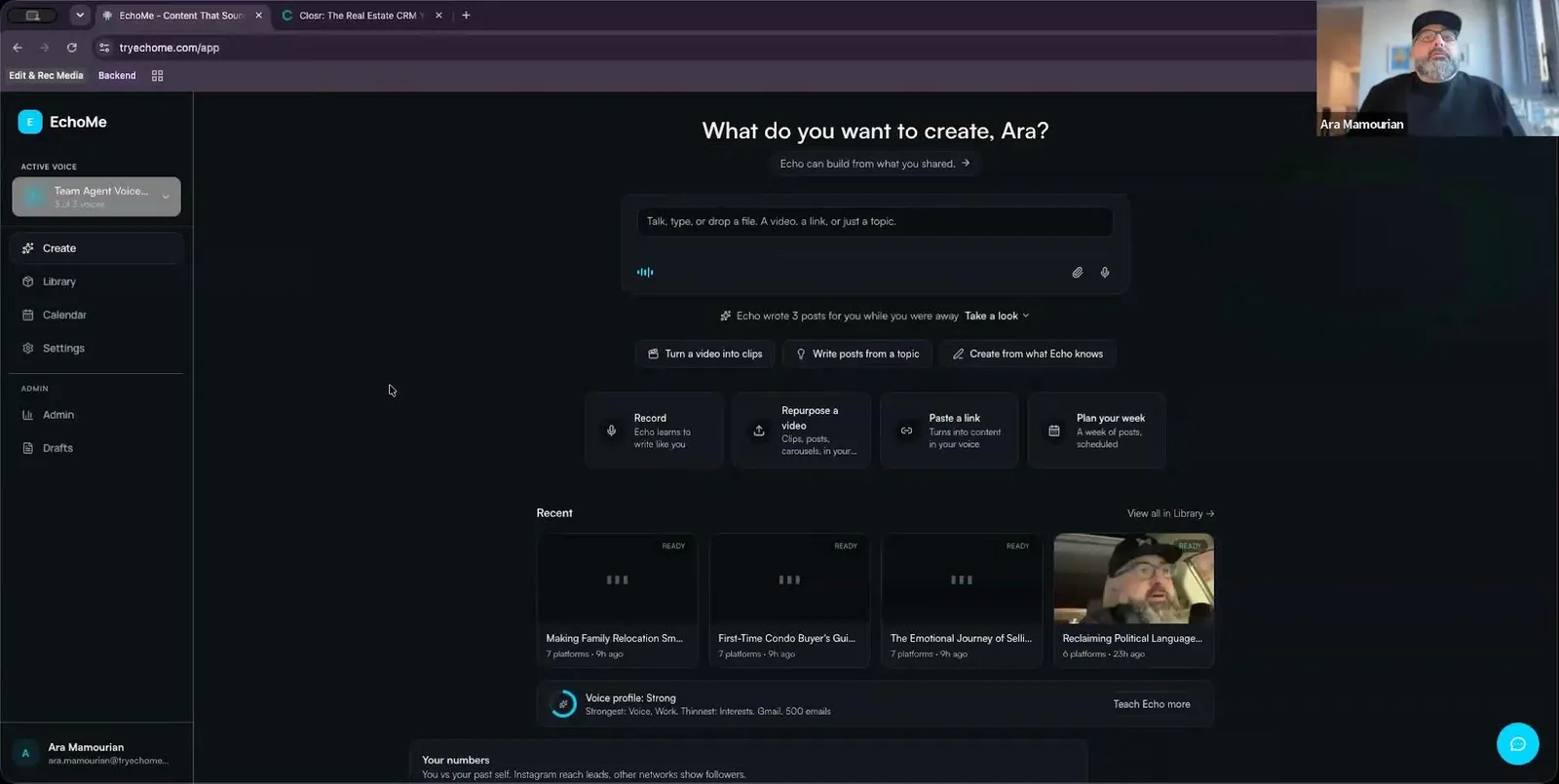
Task: Click the prompt text input field
Action: click(x=874, y=221)
